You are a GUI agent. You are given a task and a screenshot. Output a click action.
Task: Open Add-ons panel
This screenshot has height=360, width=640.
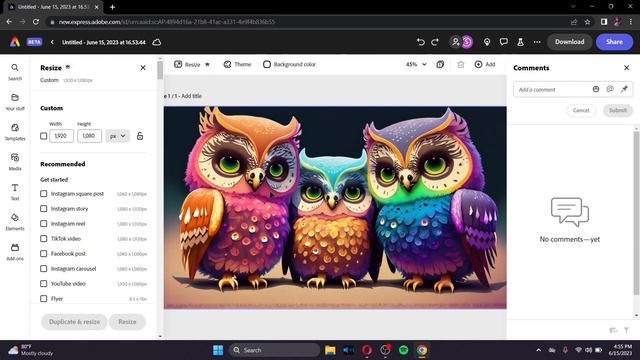click(x=15, y=252)
